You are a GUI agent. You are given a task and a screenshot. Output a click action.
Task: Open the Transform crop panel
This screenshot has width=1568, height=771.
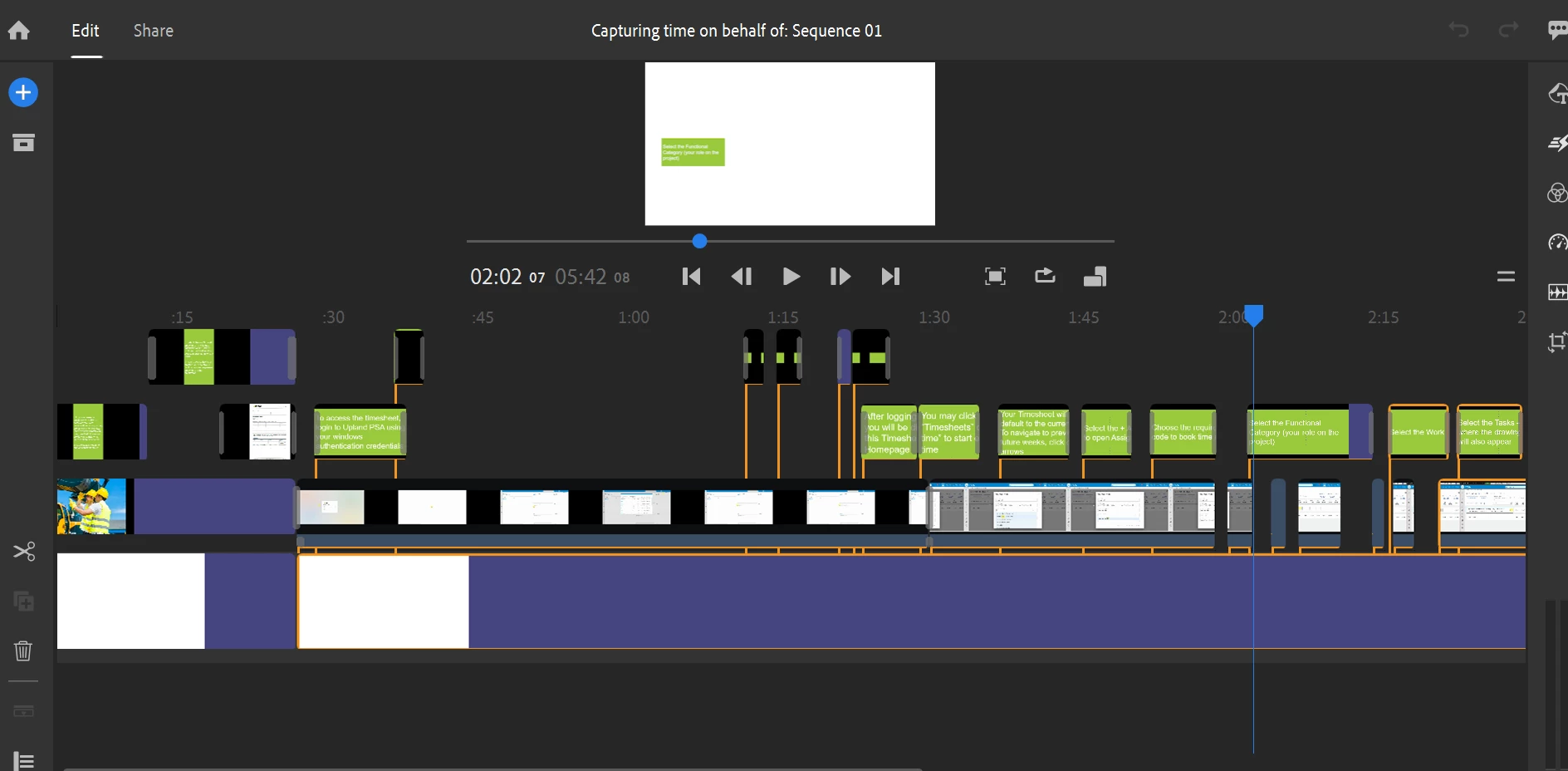(x=1557, y=341)
